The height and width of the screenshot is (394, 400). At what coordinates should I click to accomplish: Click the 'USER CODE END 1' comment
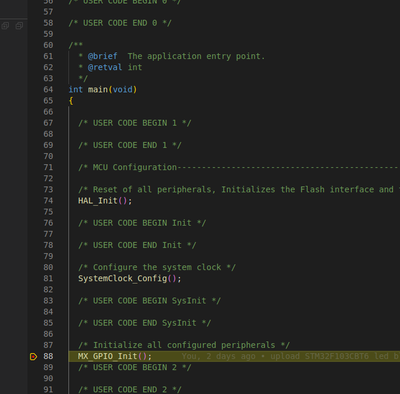pos(130,145)
